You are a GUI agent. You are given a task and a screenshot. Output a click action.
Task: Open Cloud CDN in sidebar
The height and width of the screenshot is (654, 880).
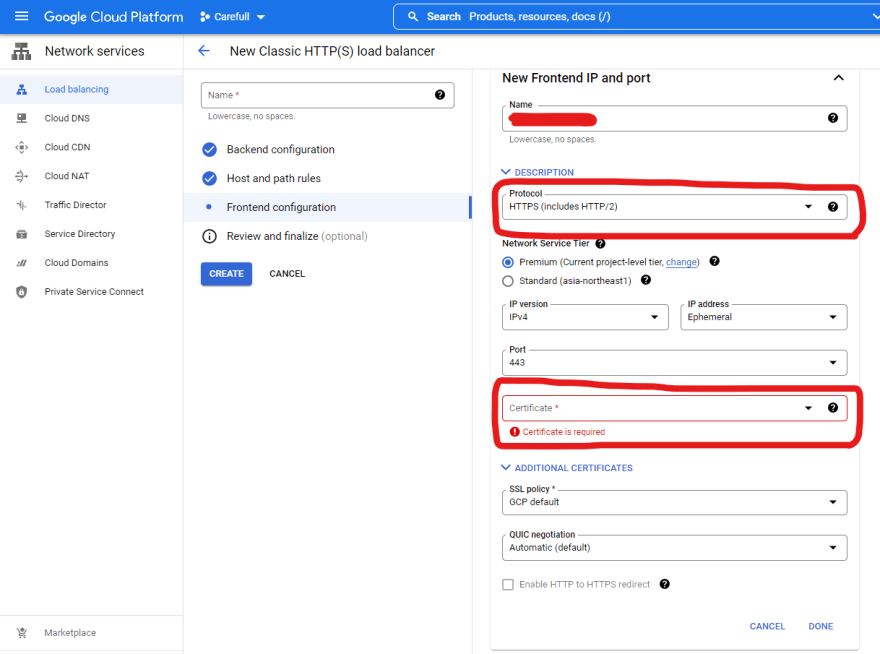[x=91, y=147]
